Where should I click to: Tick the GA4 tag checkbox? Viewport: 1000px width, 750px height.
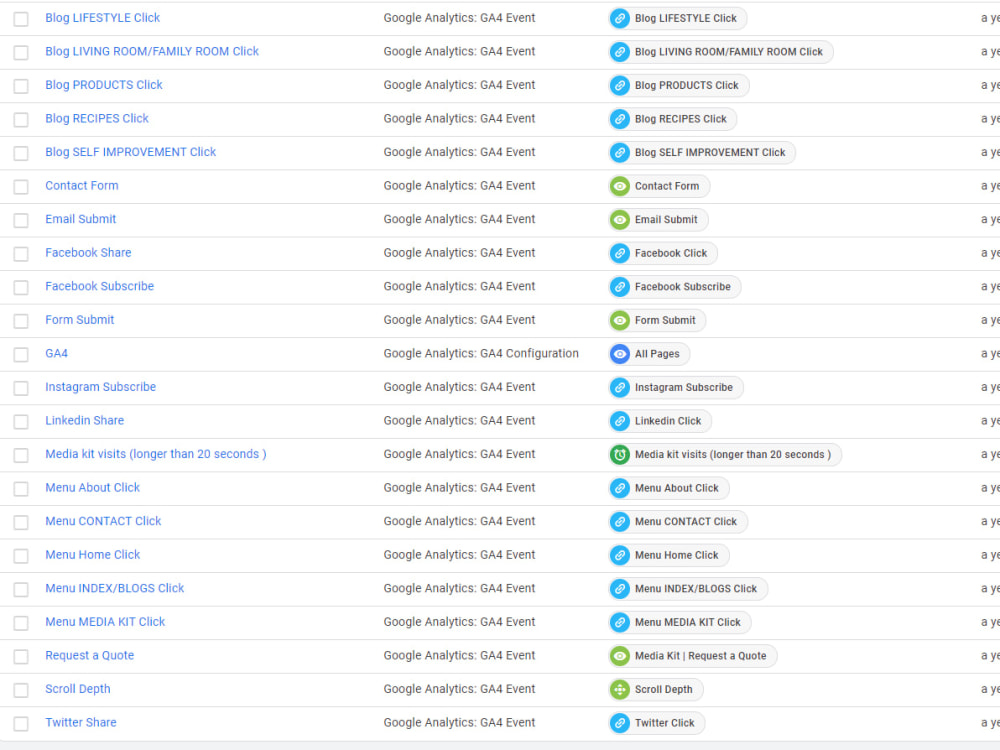(21, 355)
